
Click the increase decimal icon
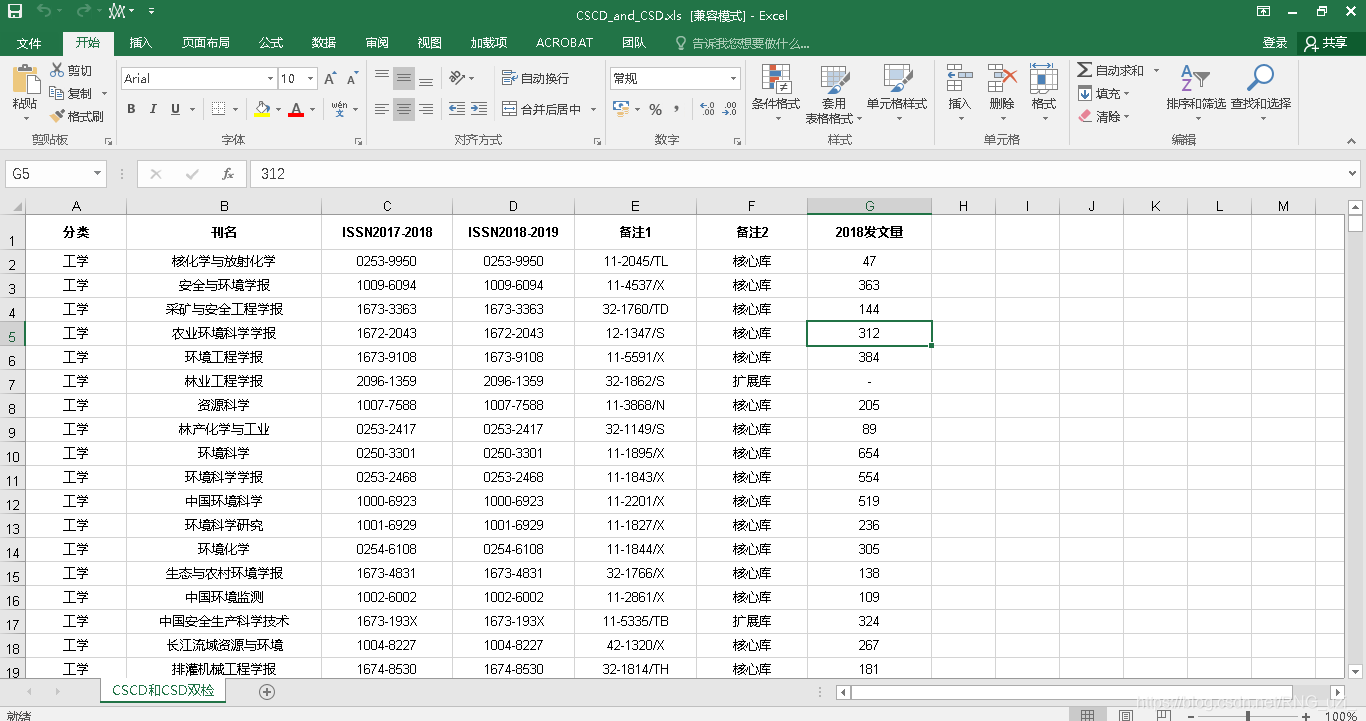point(707,109)
